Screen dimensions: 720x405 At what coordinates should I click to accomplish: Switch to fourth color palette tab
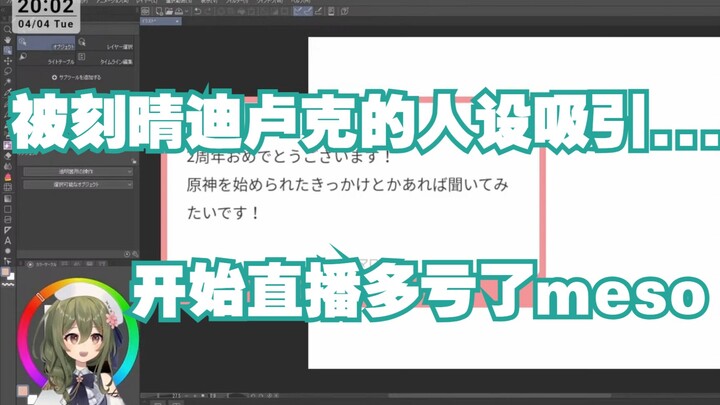click(x=90, y=264)
